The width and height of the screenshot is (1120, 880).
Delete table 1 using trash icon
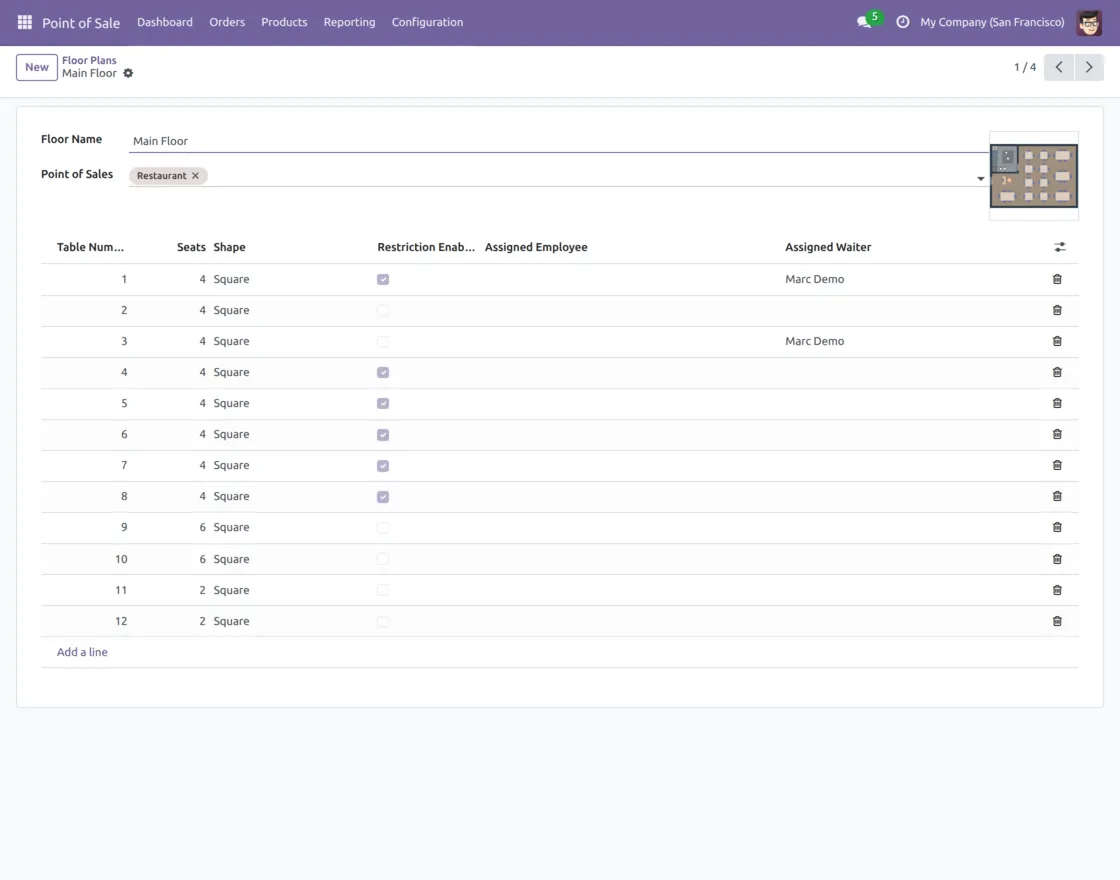click(x=1057, y=280)
